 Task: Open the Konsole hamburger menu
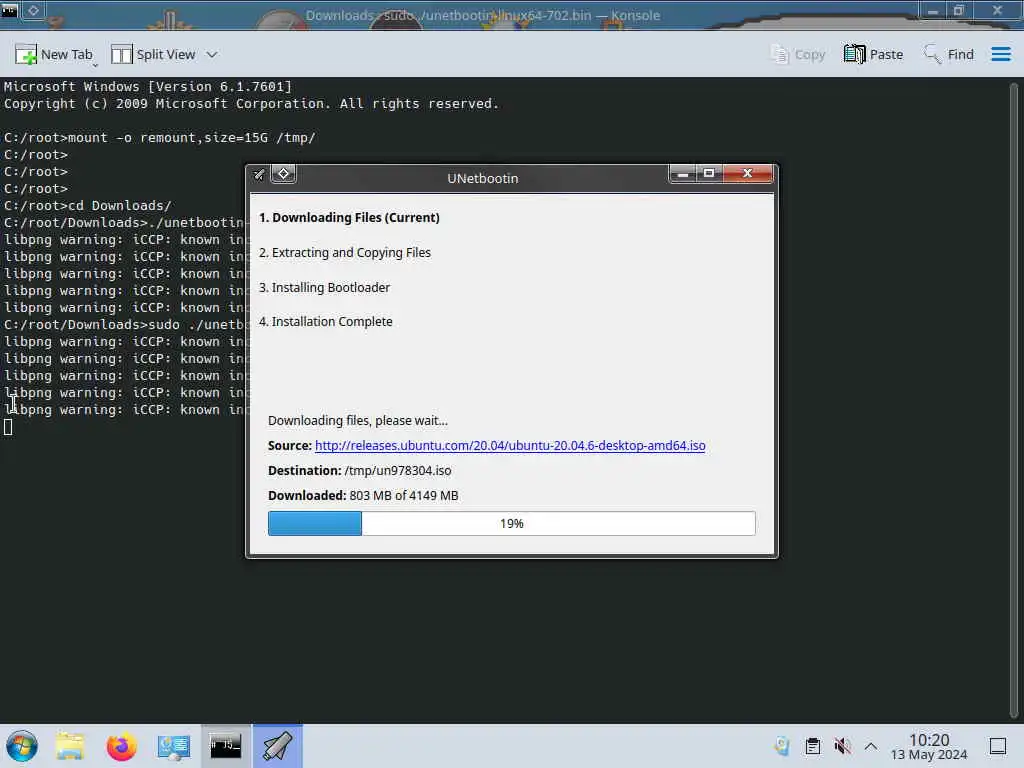click(1000, 54)
